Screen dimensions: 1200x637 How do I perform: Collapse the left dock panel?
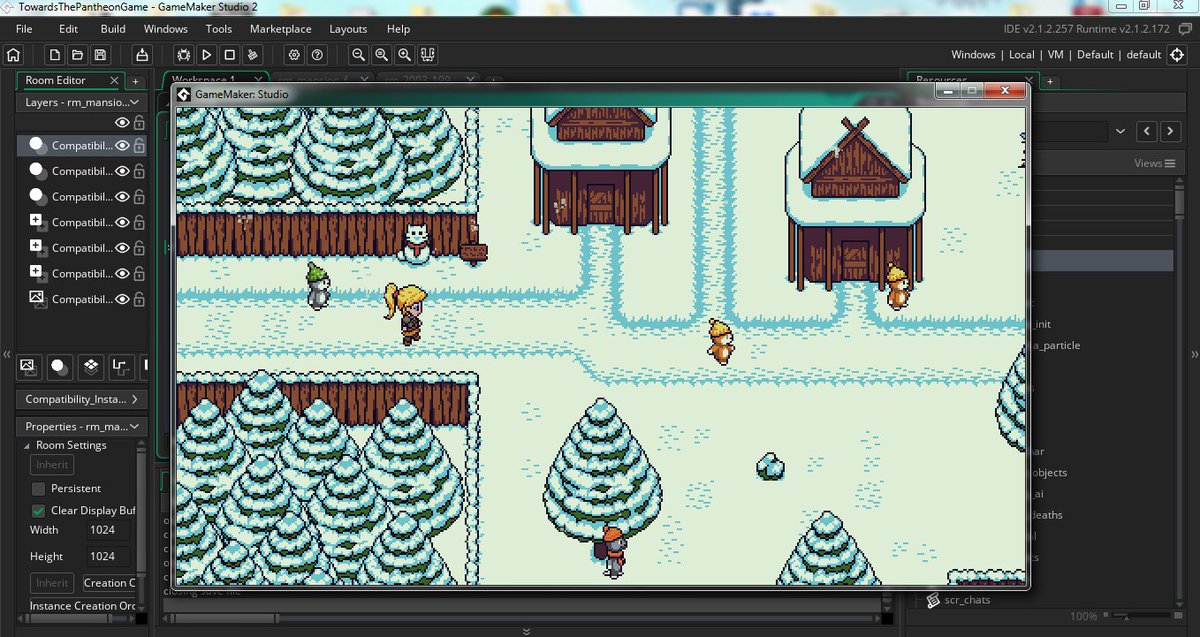tap(6, 355)
